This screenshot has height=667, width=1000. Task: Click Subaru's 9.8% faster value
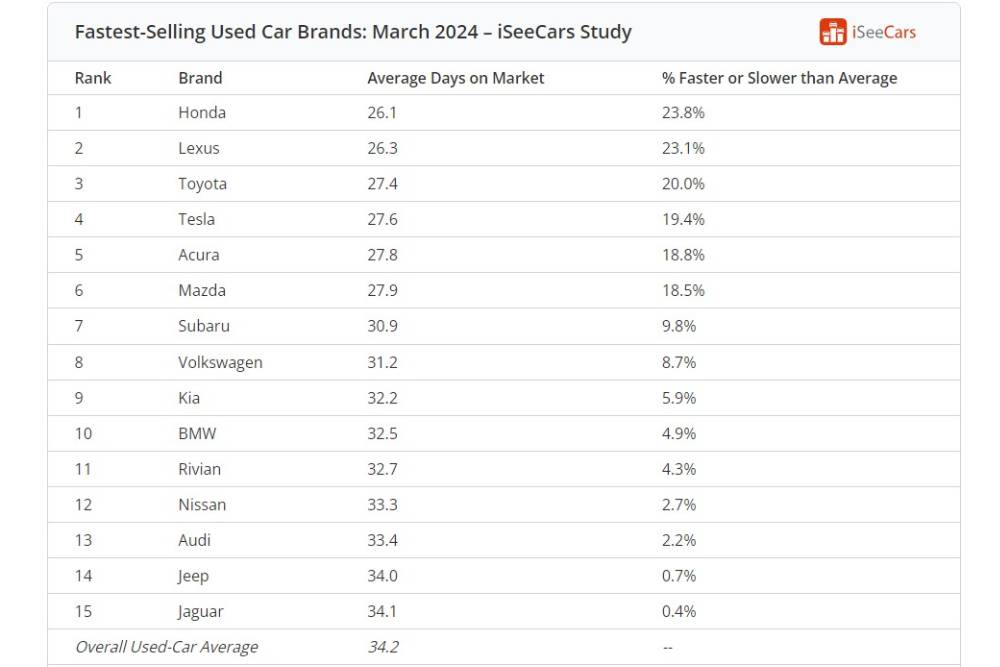point(679,326)
